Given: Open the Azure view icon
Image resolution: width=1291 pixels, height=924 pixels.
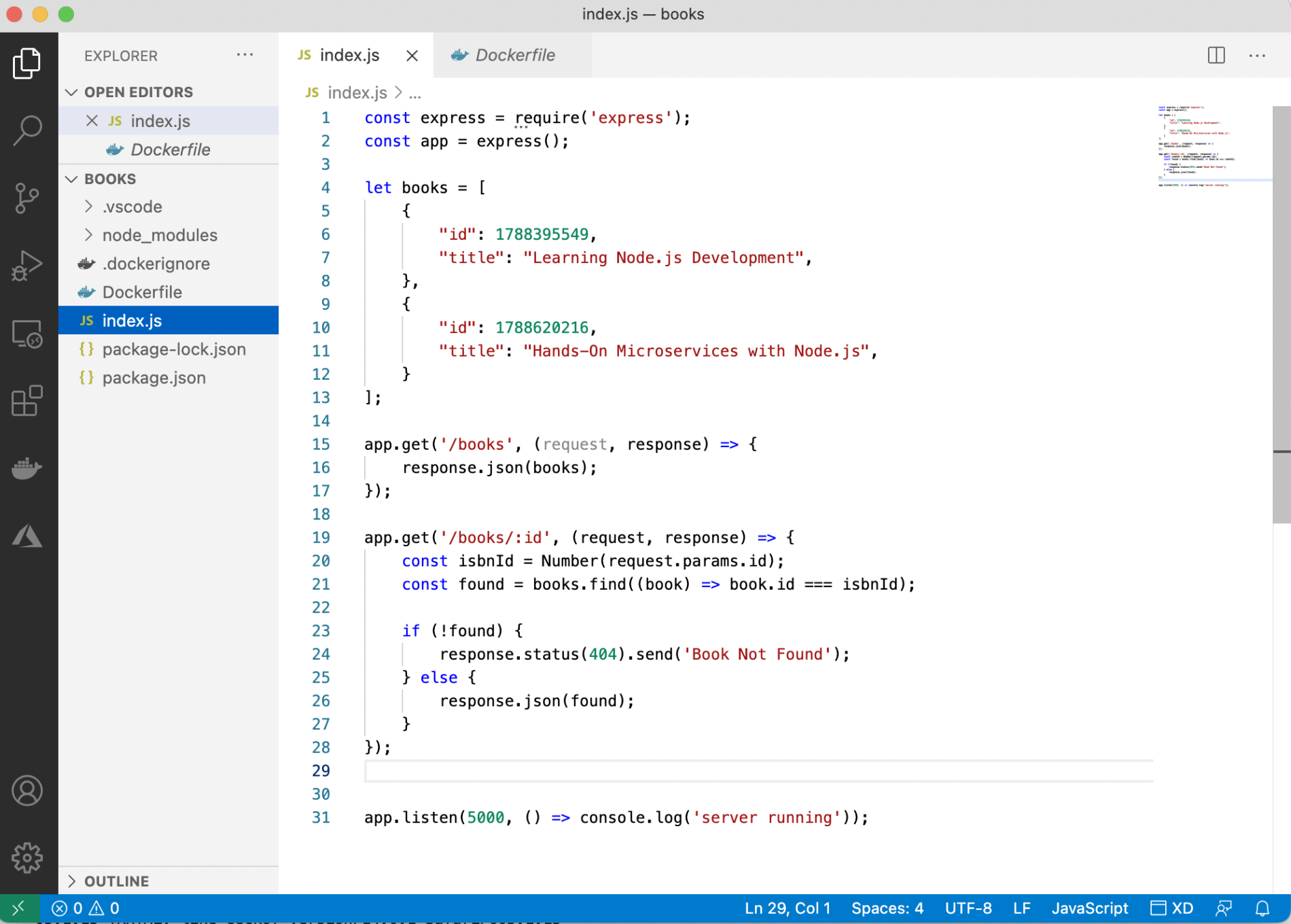Looking at the screenshot, I should coord(27,536).
